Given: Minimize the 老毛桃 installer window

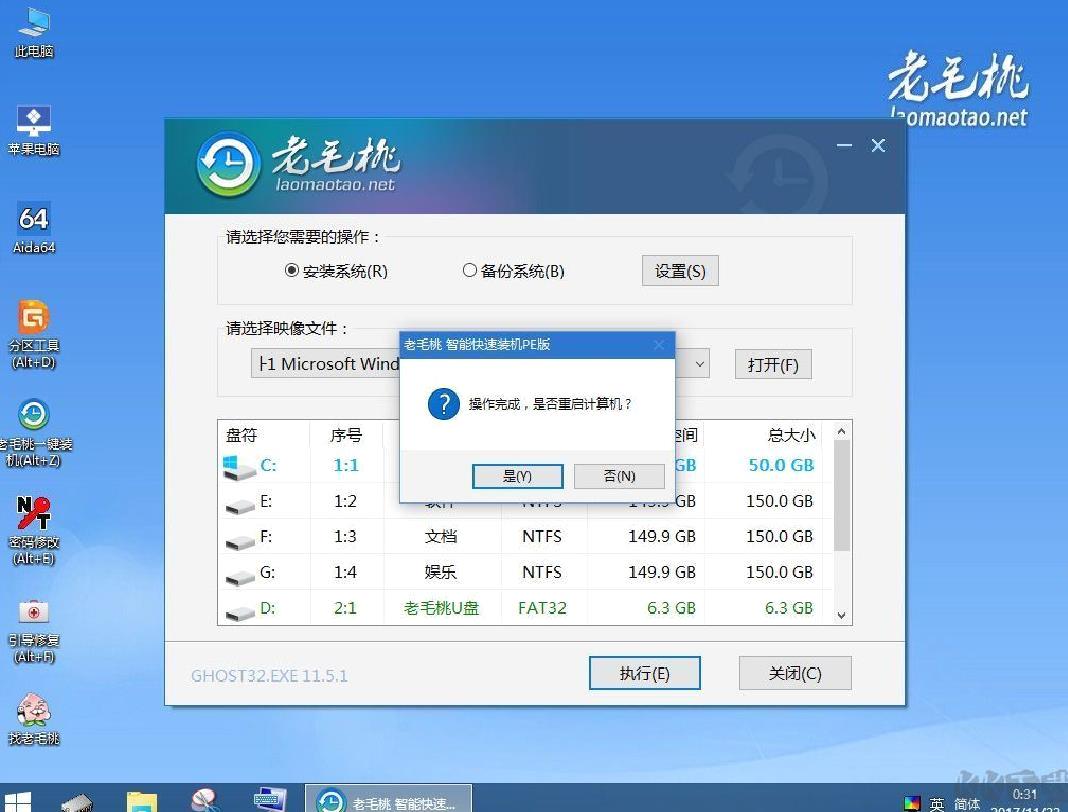Looking at the screenshot, I should [x=845, y=145].
